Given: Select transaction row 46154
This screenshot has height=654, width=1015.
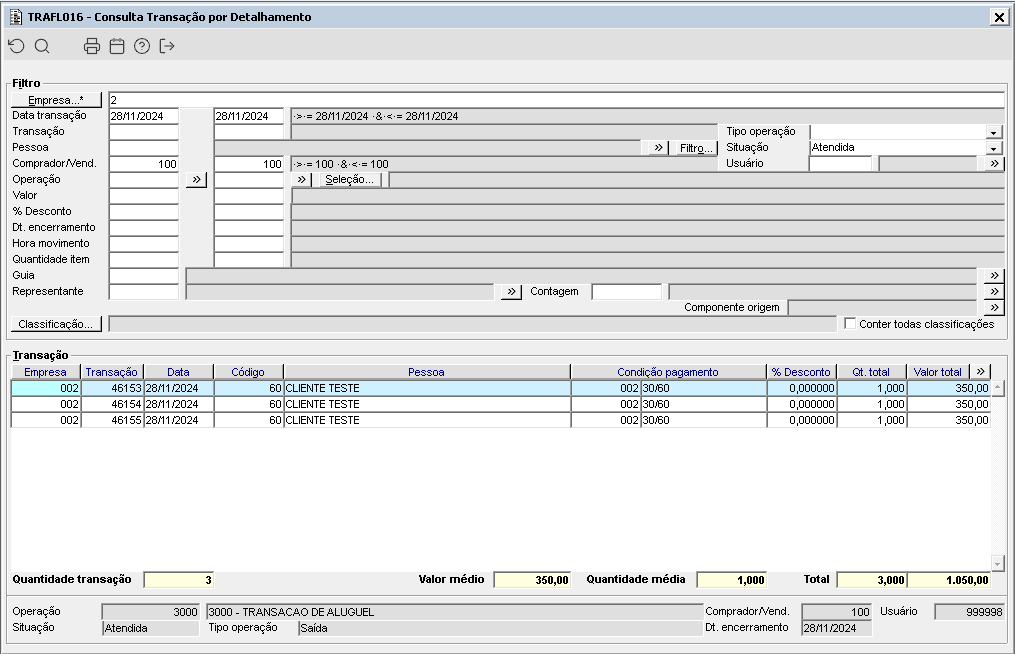Looking at the screenshot, I should coord(500,404).
